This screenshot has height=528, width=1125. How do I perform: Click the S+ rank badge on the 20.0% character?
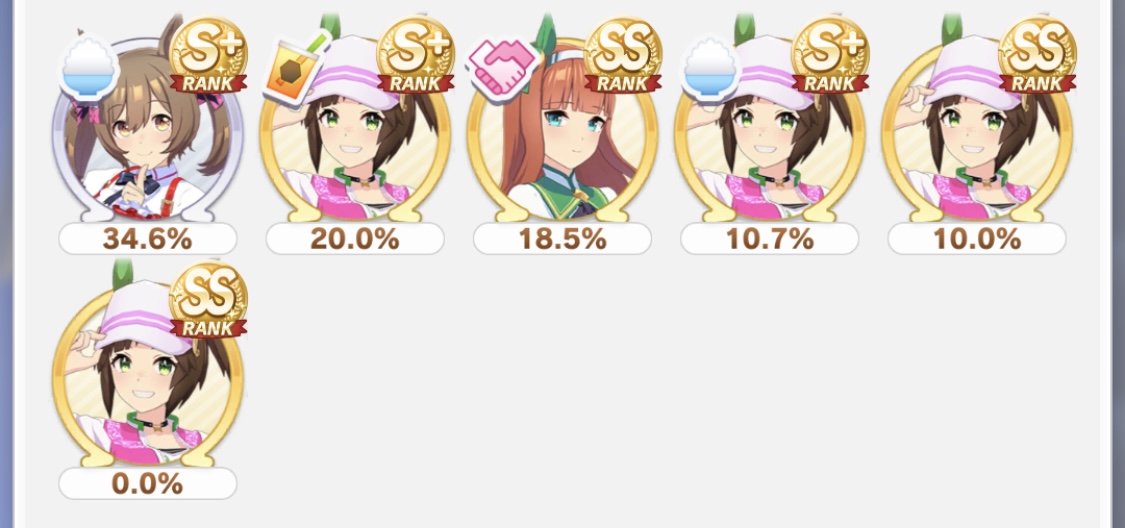click(x=415, y=55)
